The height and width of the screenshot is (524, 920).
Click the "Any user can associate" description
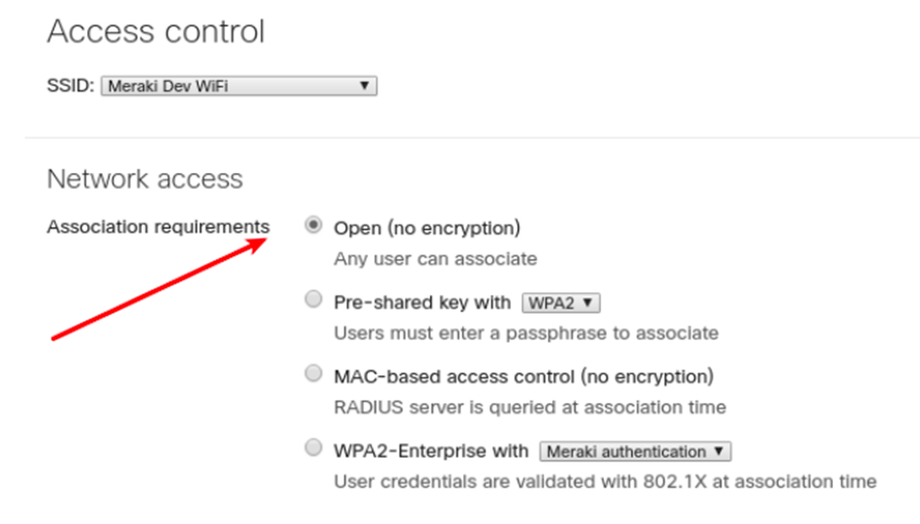435,259
